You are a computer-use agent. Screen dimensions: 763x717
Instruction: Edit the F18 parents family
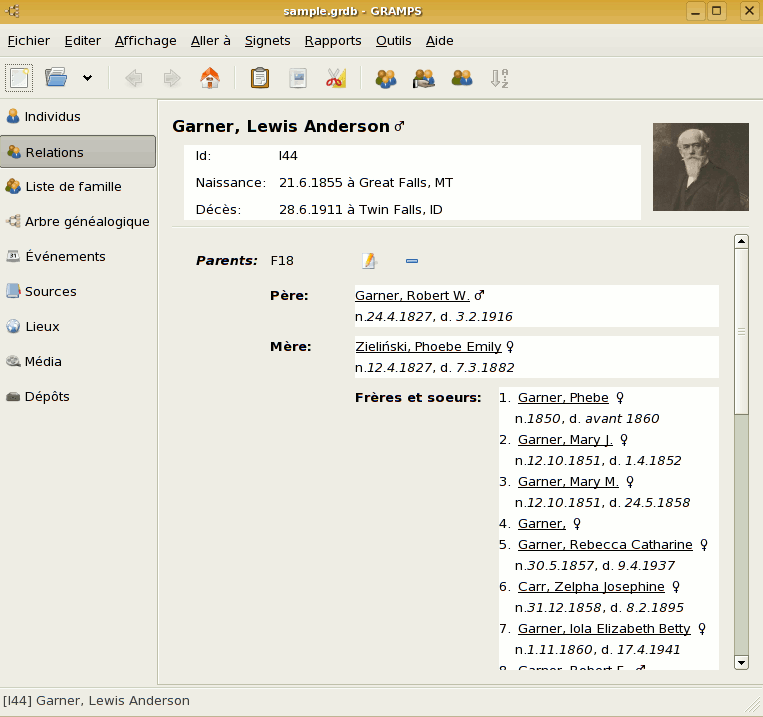[369, 261]
